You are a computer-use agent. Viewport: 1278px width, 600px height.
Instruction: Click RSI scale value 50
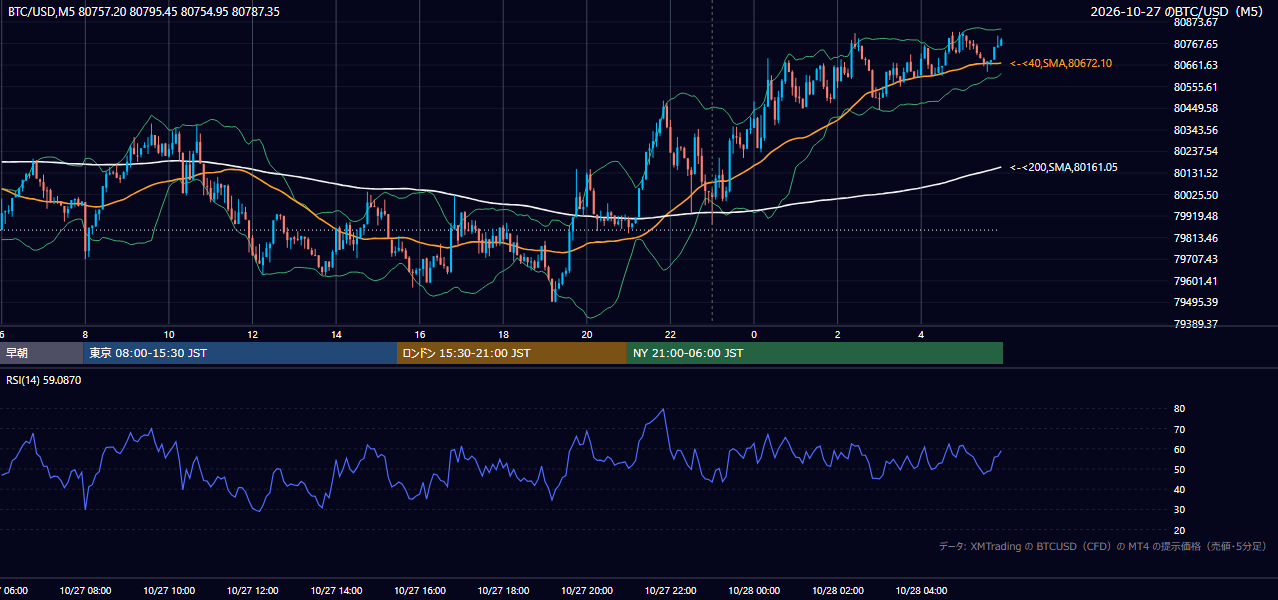coord(1179,469)
